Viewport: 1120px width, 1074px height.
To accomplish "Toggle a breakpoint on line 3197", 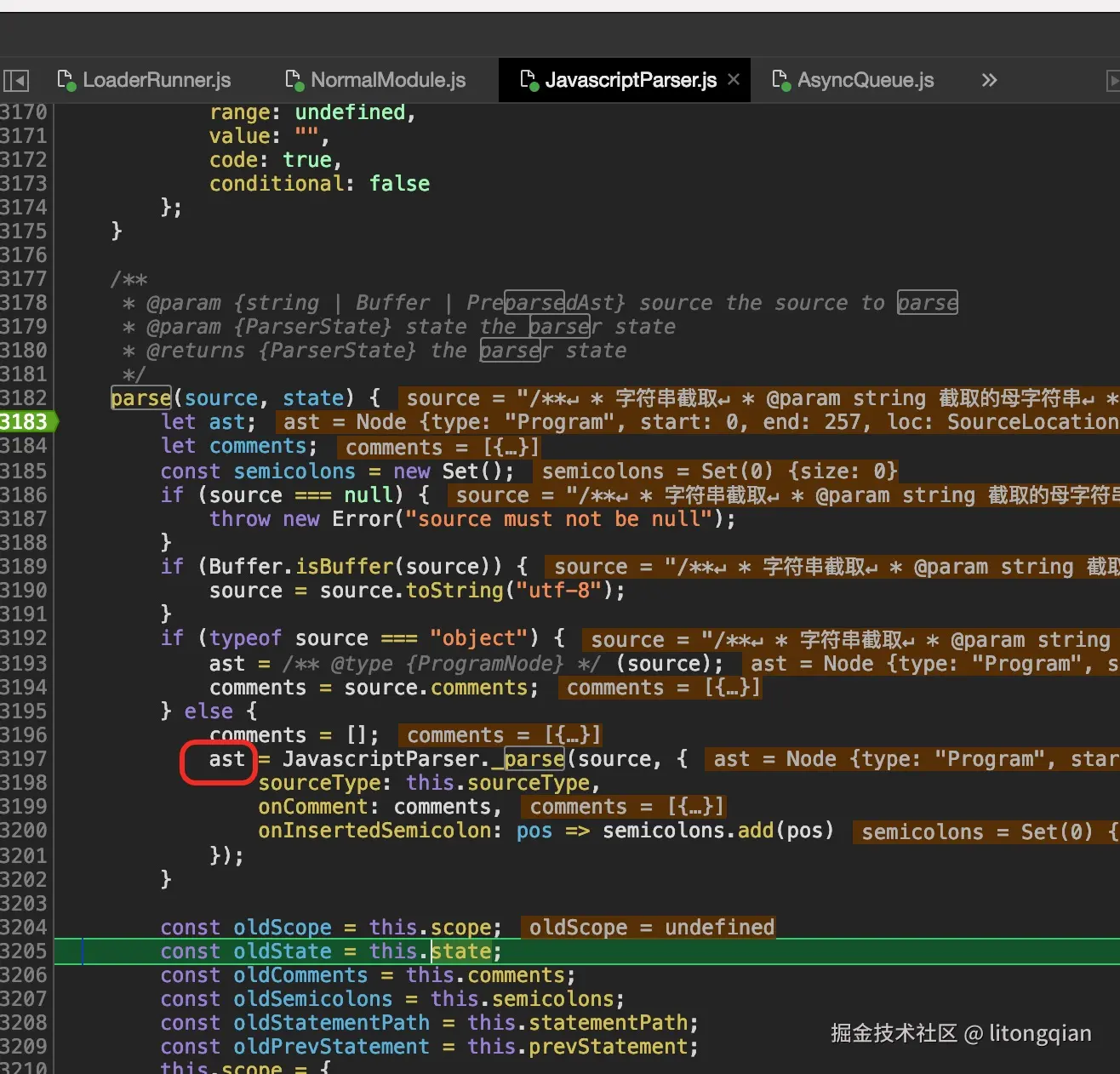I will [25, 758].
